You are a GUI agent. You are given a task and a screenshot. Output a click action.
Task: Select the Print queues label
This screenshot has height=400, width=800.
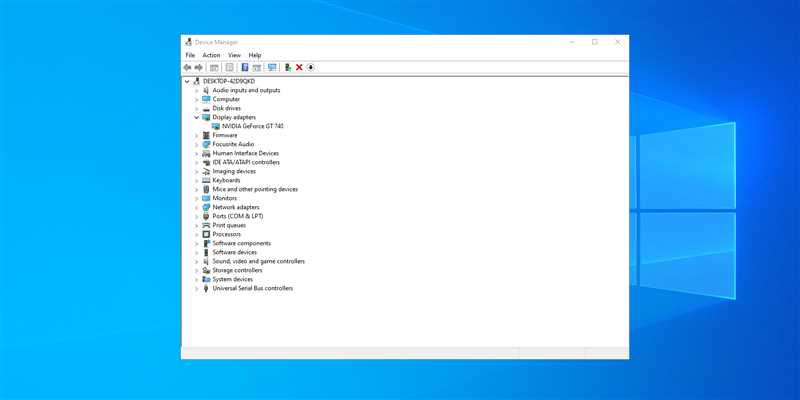click(x=229, y=225)
